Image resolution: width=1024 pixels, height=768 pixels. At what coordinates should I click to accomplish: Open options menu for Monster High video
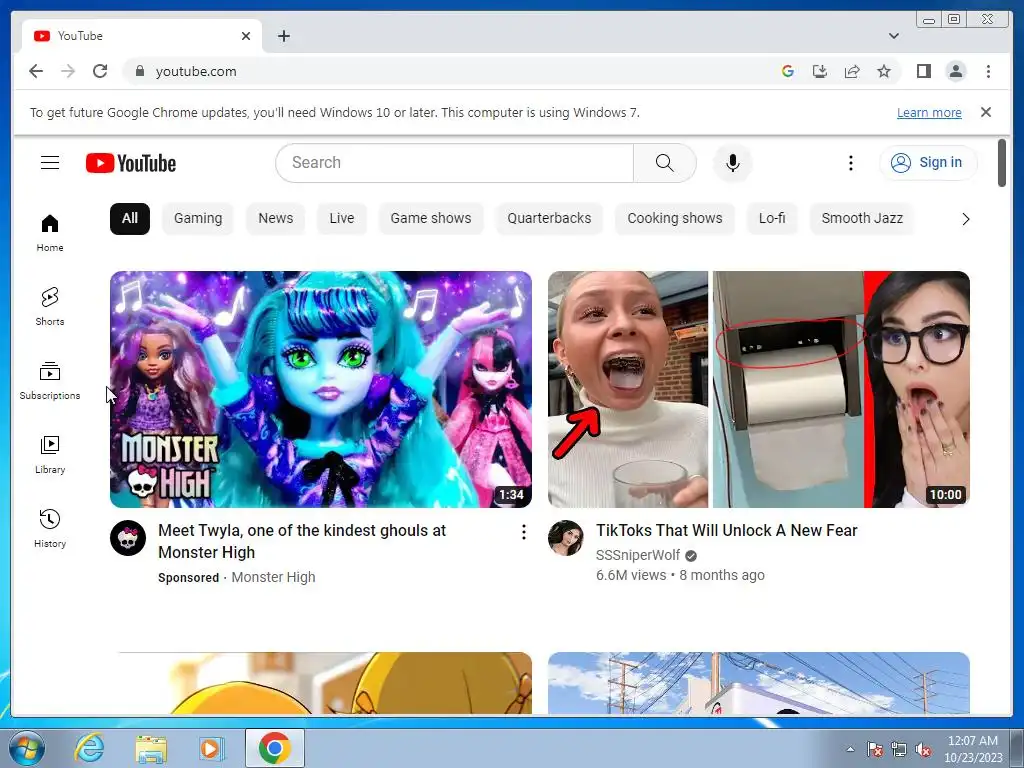coord(523,532)
